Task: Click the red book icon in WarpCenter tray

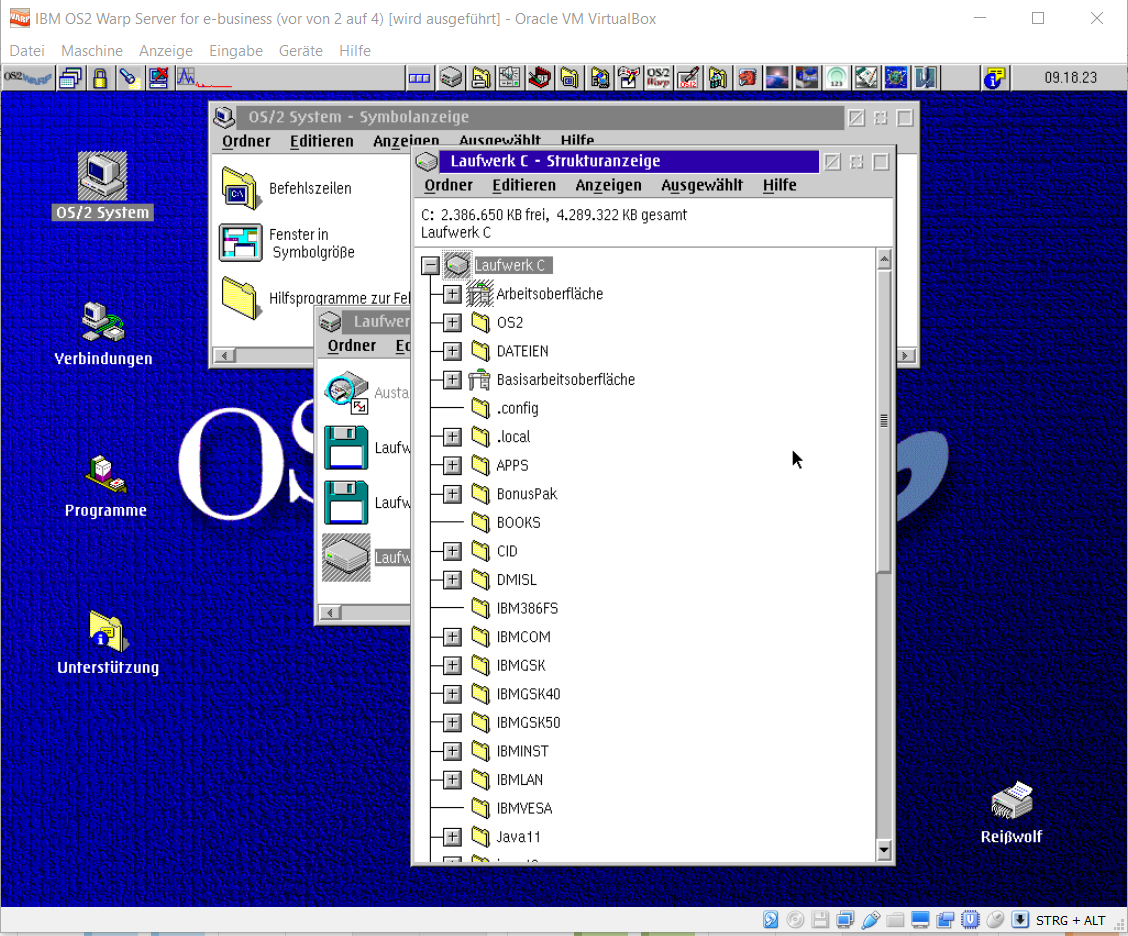Action: click(x=540, y=78)
